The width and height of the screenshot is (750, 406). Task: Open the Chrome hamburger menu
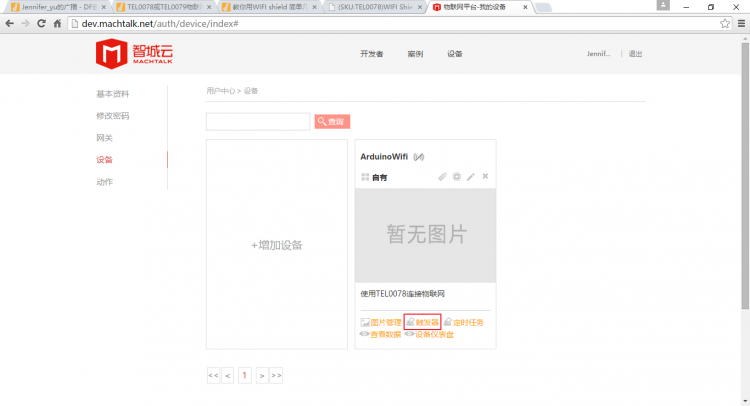tap(740, 23)
